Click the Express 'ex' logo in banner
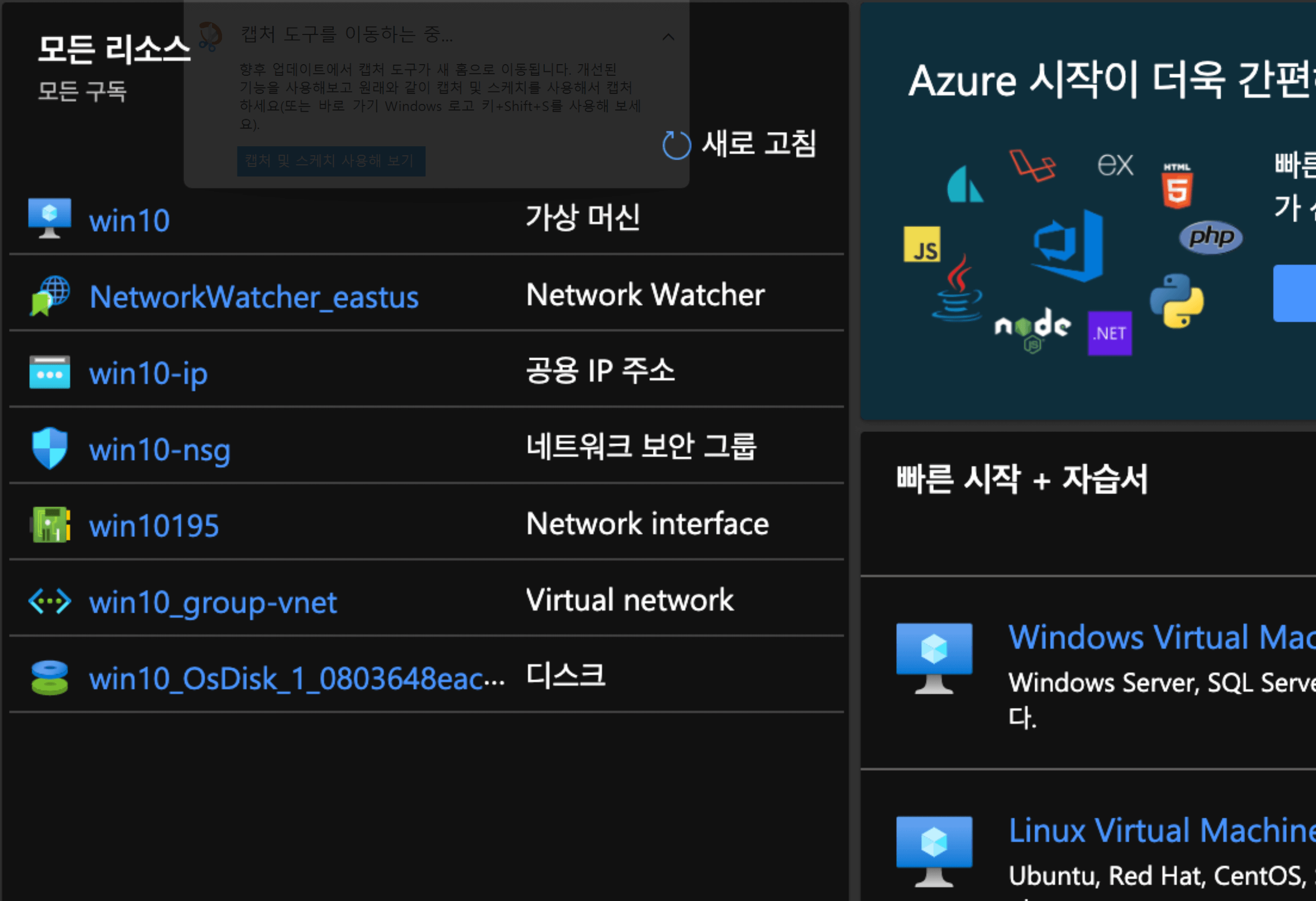Viewport: 1316px width, 901px height. [1115, 165]
